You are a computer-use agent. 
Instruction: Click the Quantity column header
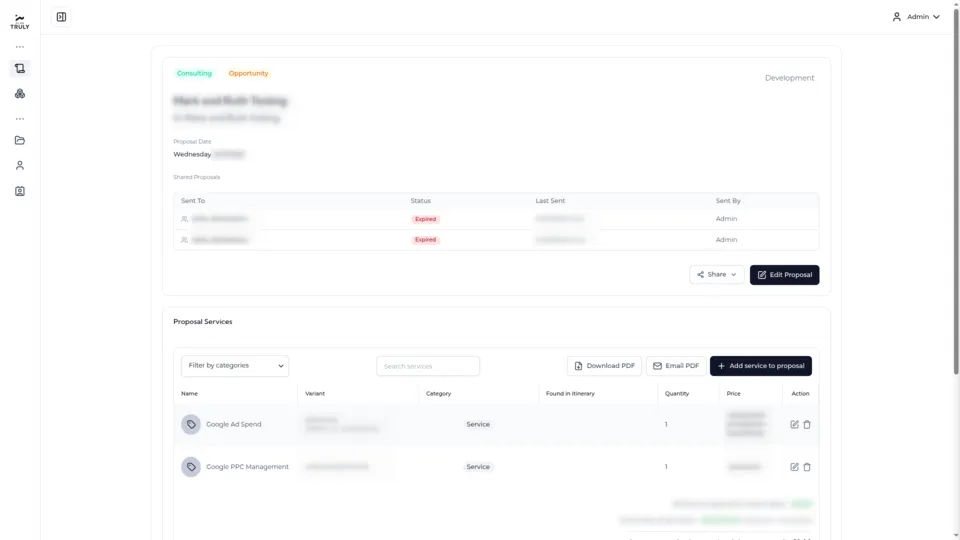677,394
